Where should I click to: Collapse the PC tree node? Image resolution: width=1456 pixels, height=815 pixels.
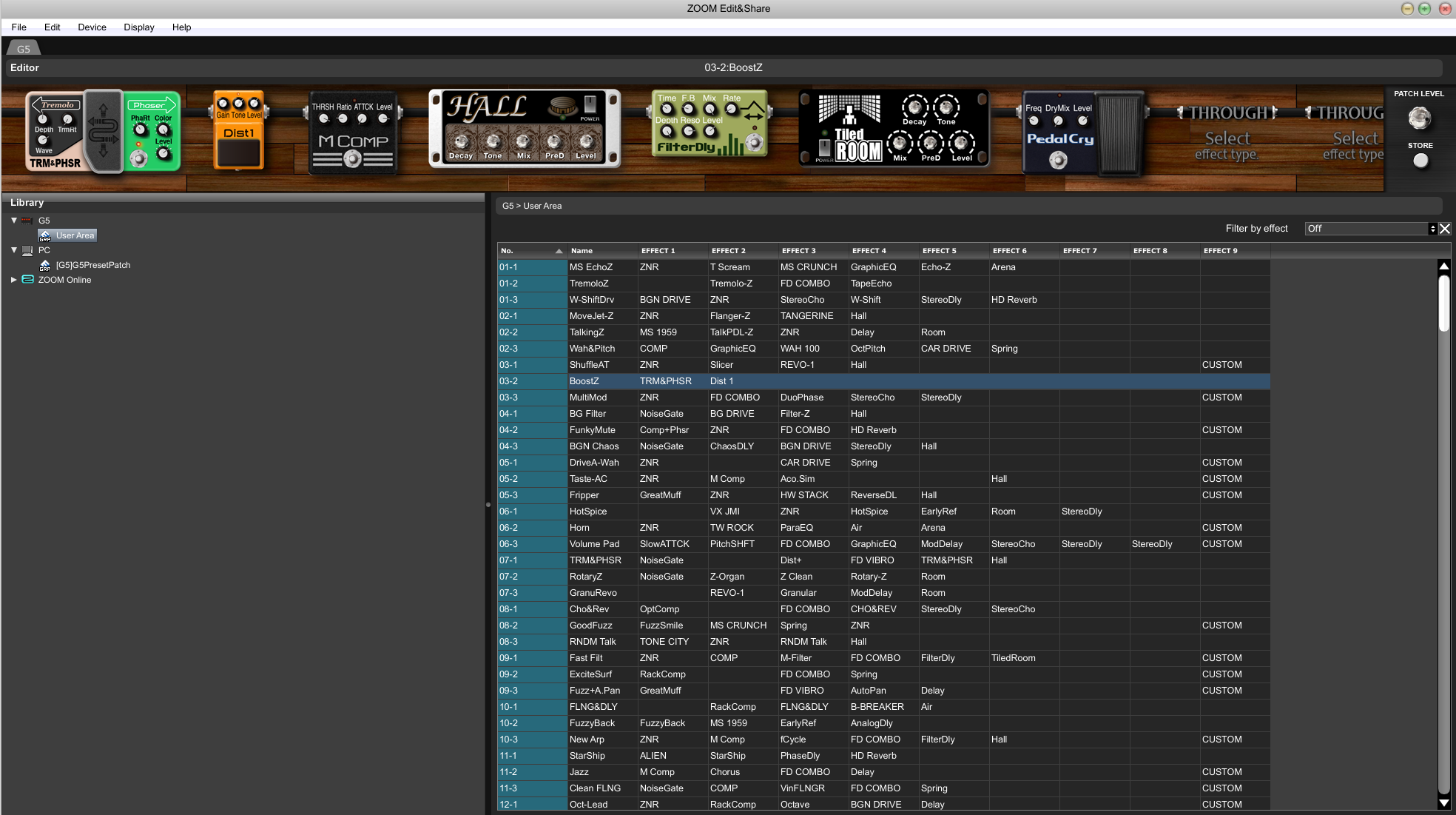click(13, 250)
